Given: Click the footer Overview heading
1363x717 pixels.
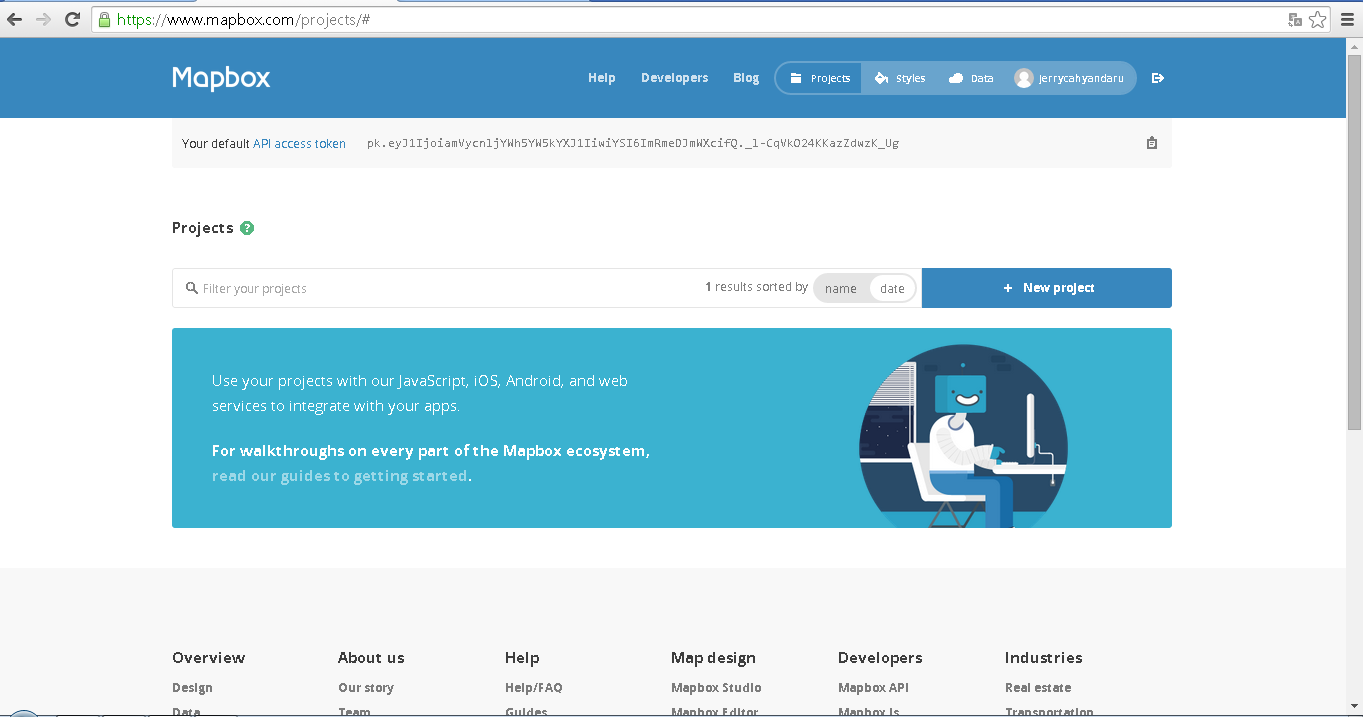Looking at the screenshot, I should point(208,658).
